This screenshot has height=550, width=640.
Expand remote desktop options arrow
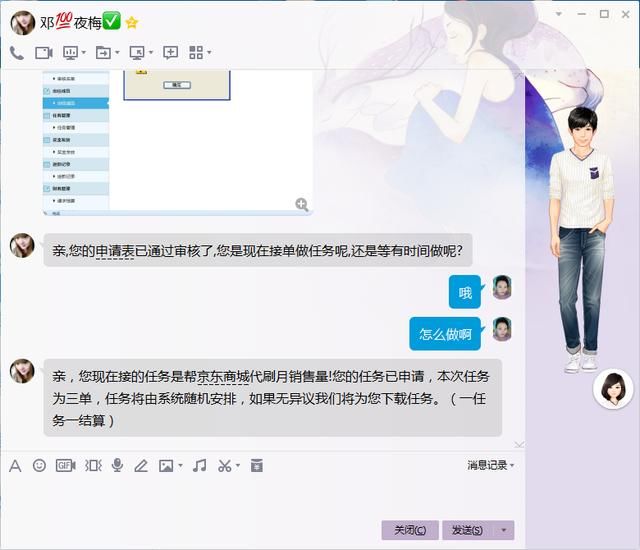[x=151, y=53]
